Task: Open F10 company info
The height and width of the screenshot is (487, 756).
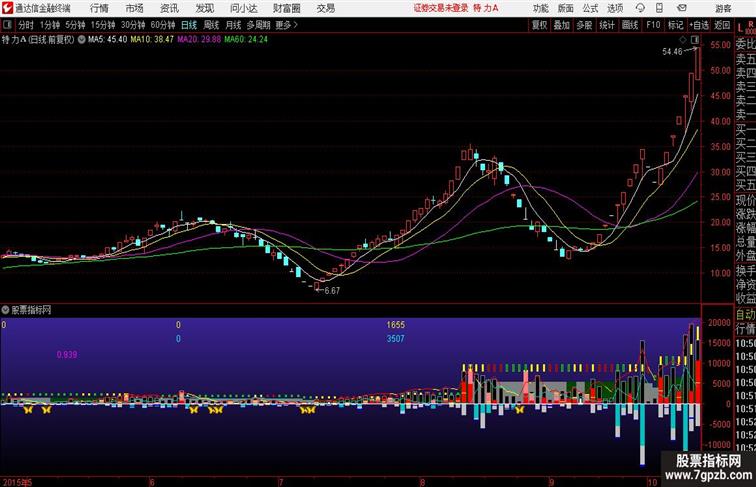Action: coord(653,25)
